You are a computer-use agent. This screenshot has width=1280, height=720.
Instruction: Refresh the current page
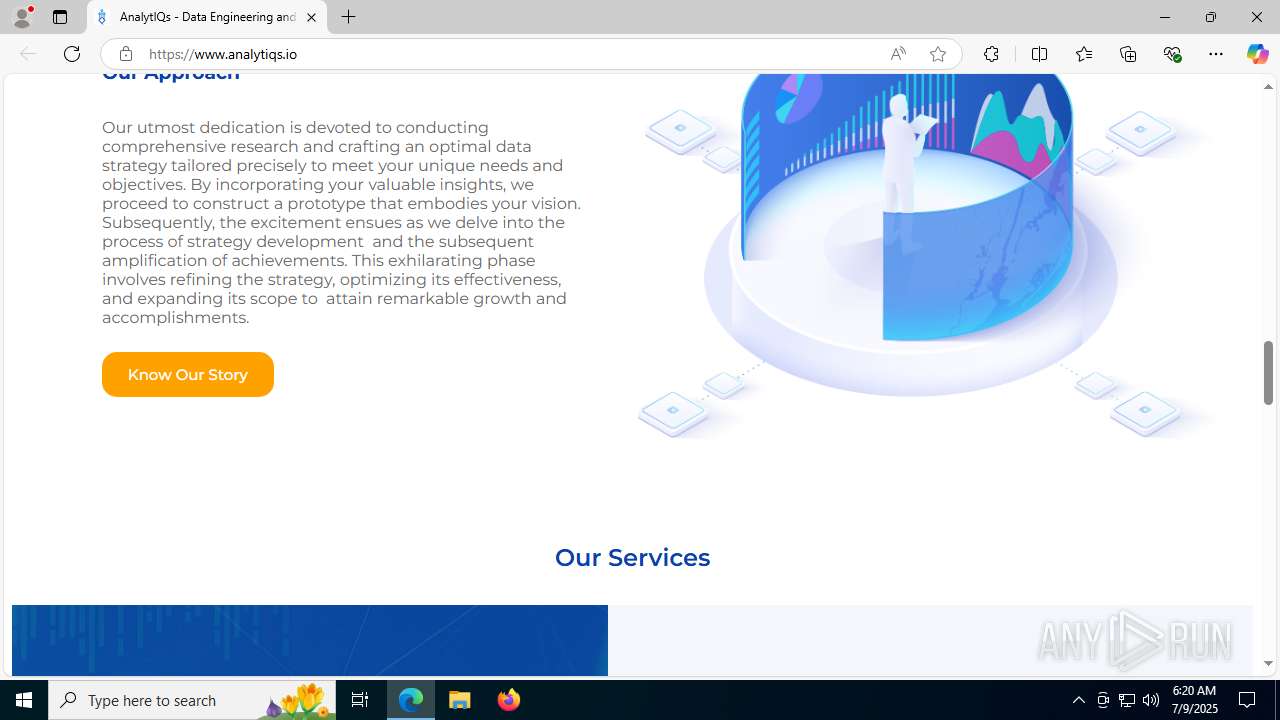pyautogui.click(x=72, y=54)
